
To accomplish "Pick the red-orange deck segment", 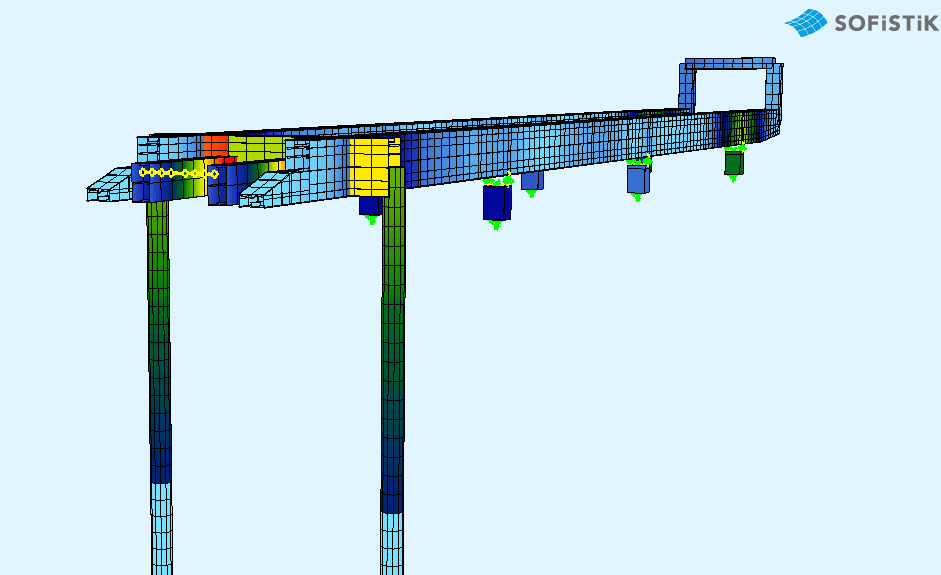I will point(216,148).
